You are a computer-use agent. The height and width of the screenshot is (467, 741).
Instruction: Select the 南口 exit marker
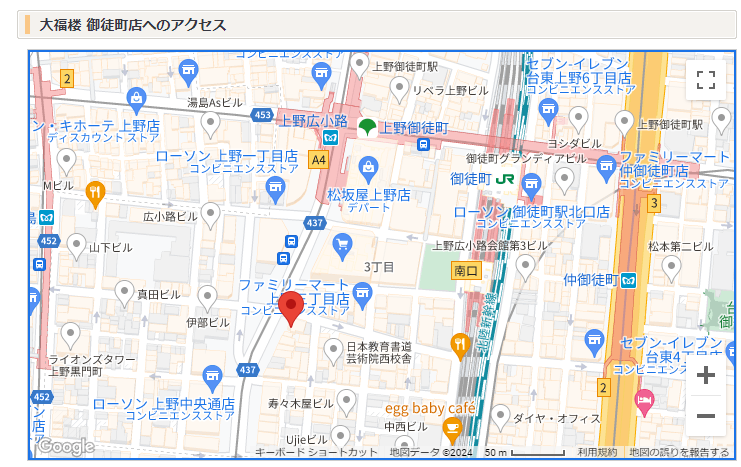click(466, 271)
